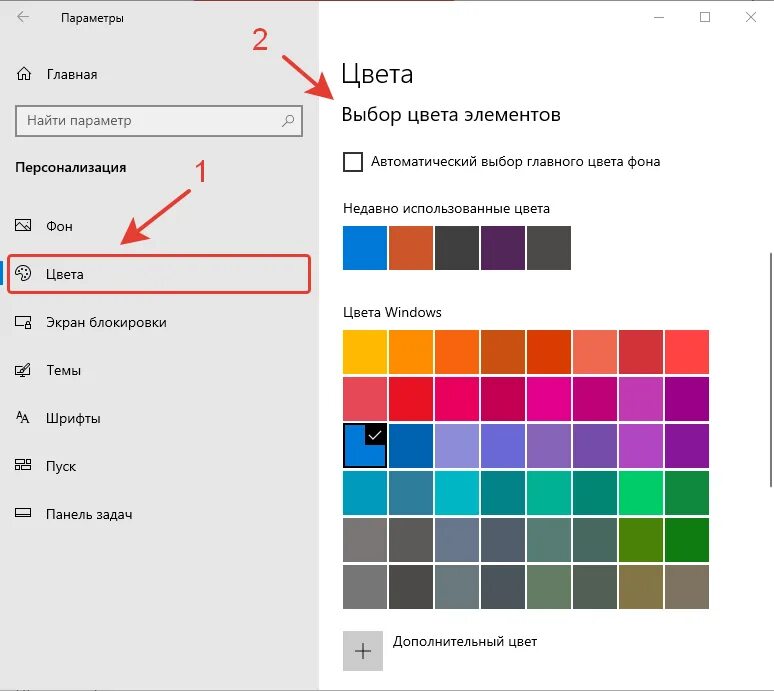Click the plus button for Дополнительный цвет

coord(363,651)
